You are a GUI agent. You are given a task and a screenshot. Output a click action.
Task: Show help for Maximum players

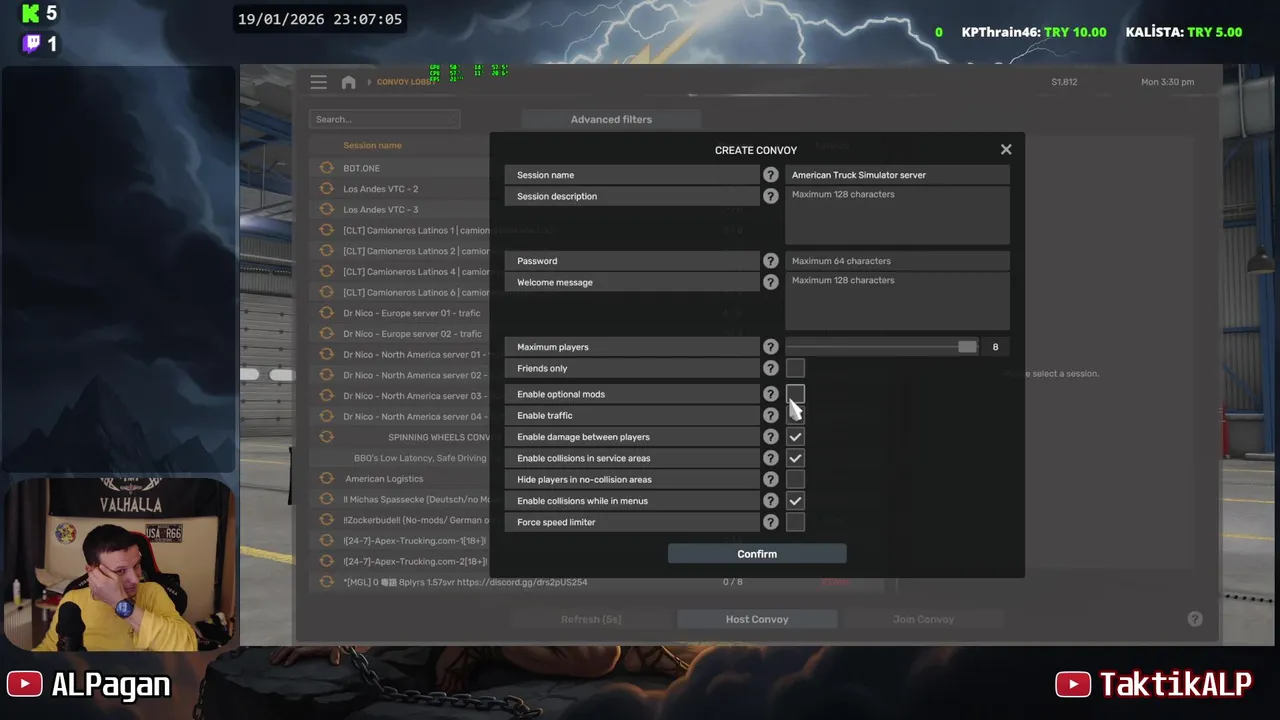tap(770, 347)
